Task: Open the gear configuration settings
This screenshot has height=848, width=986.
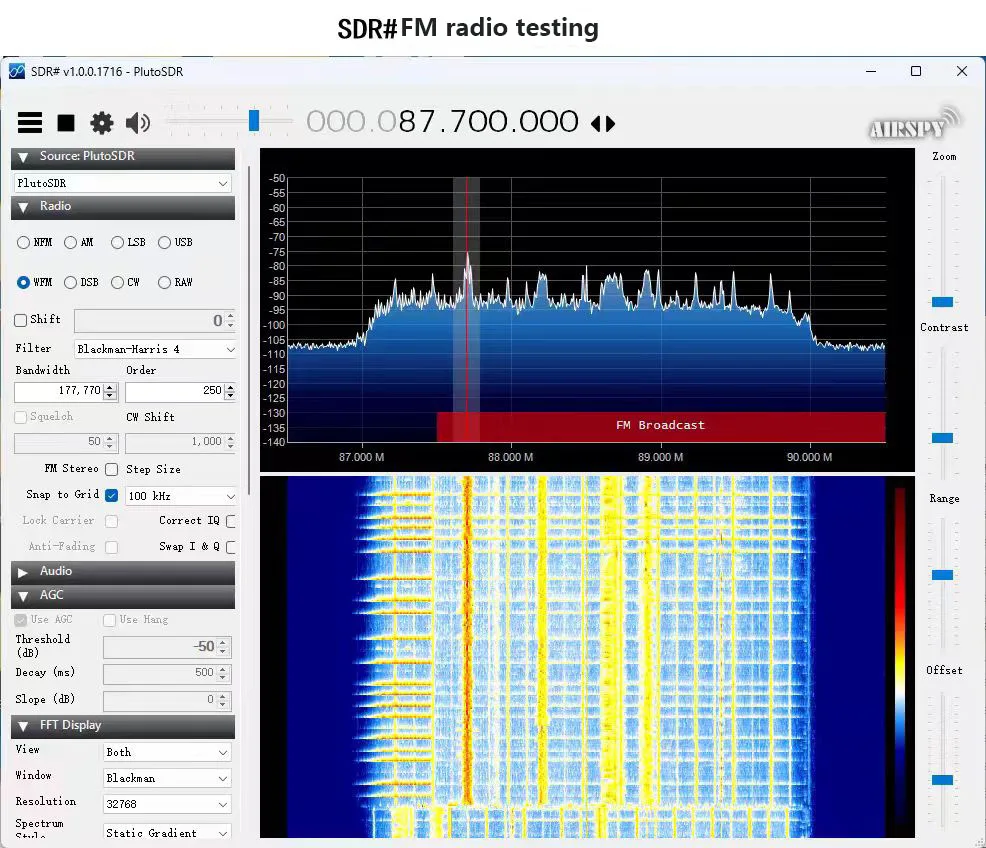Action: (102, 123)
